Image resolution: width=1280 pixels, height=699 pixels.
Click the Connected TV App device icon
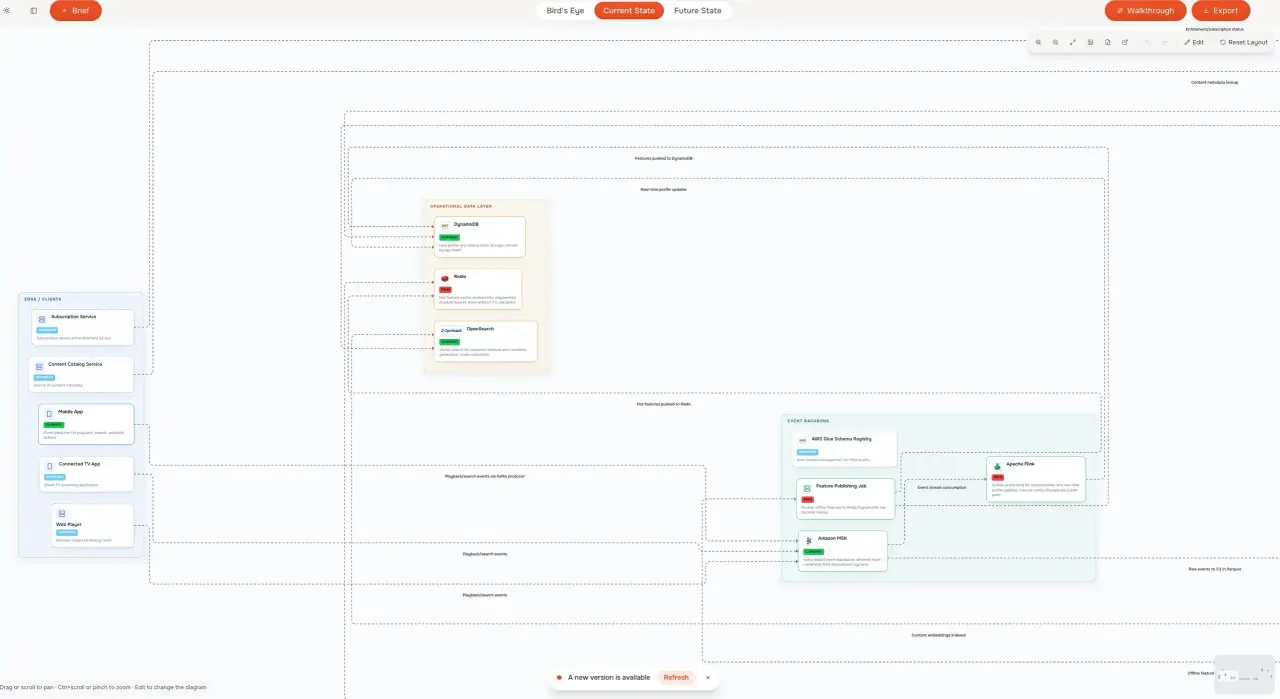coord(50,466)
